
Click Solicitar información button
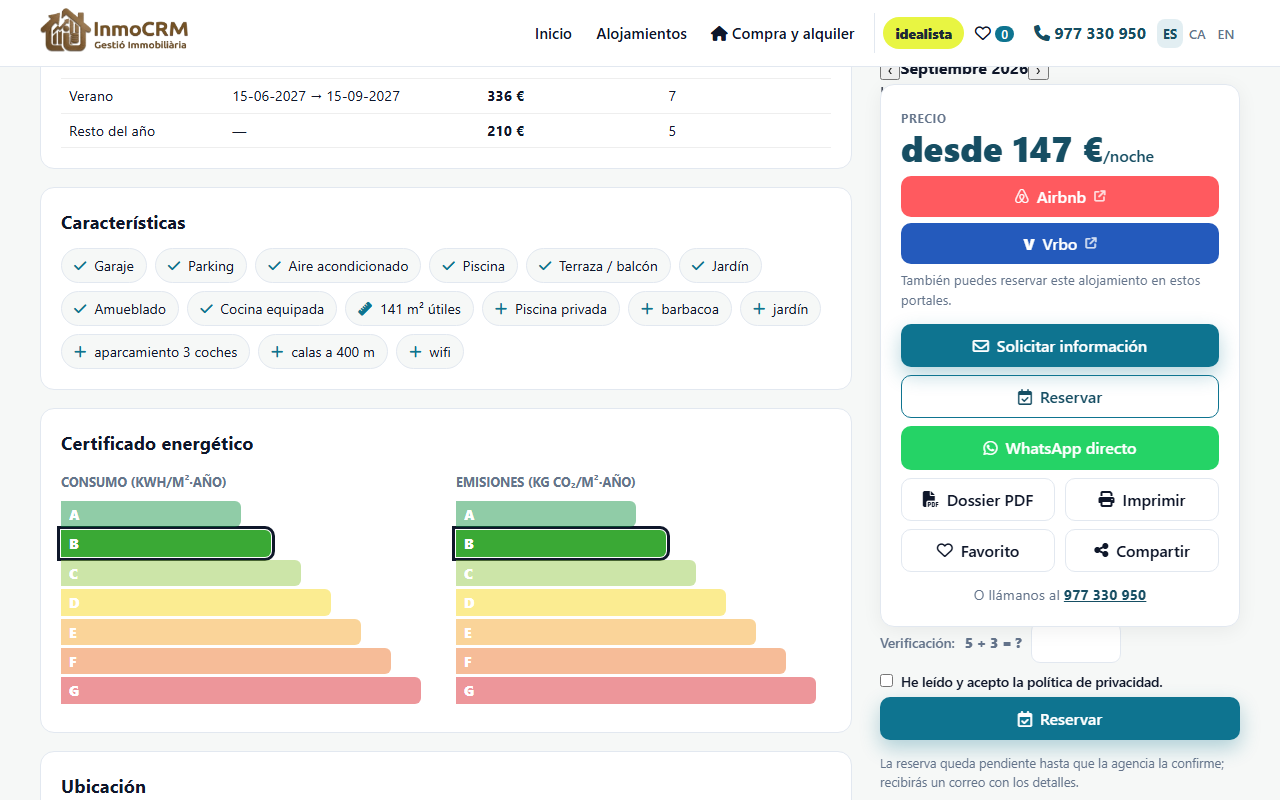[x=1060, y=346]
